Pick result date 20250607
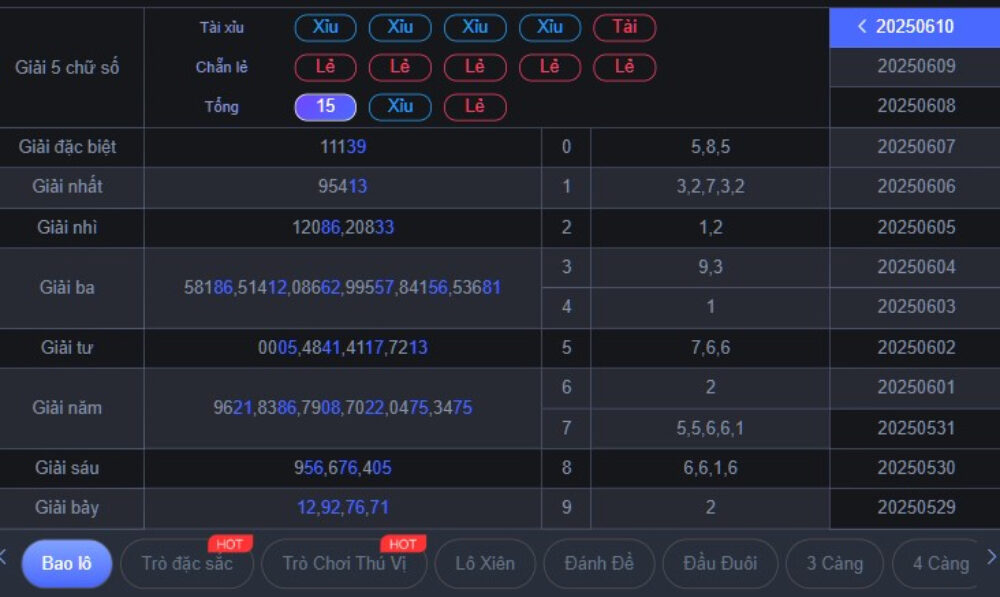The image size is (1000, 597). (916, 147)
